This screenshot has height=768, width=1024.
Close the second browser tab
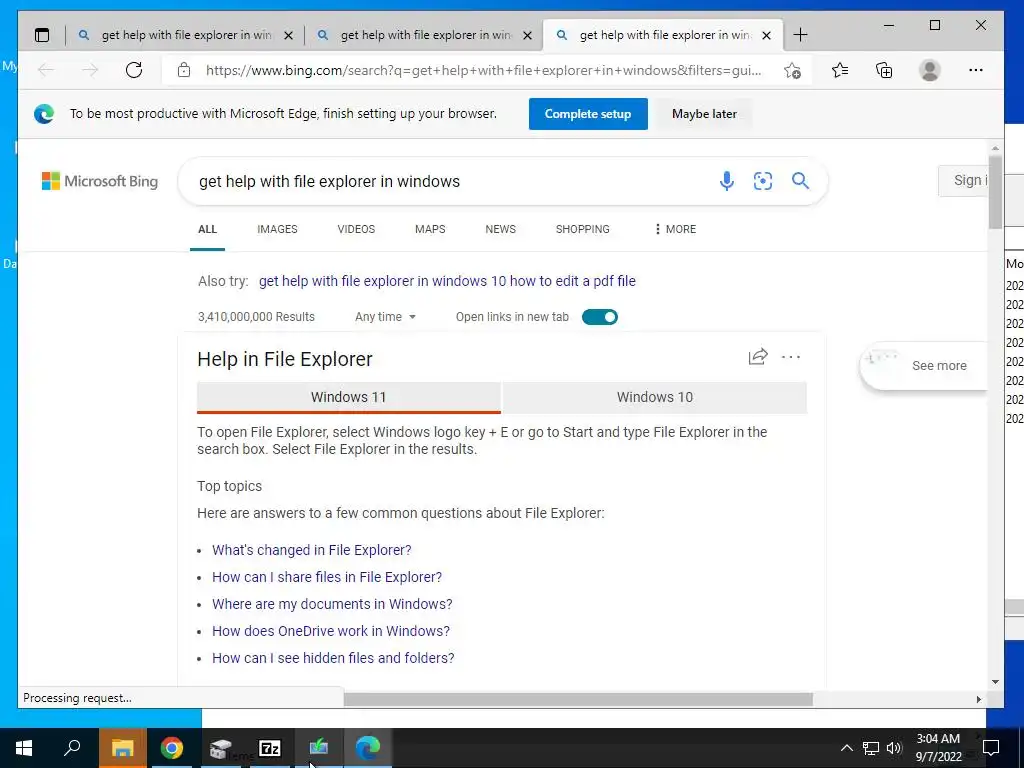click(527, 35)
